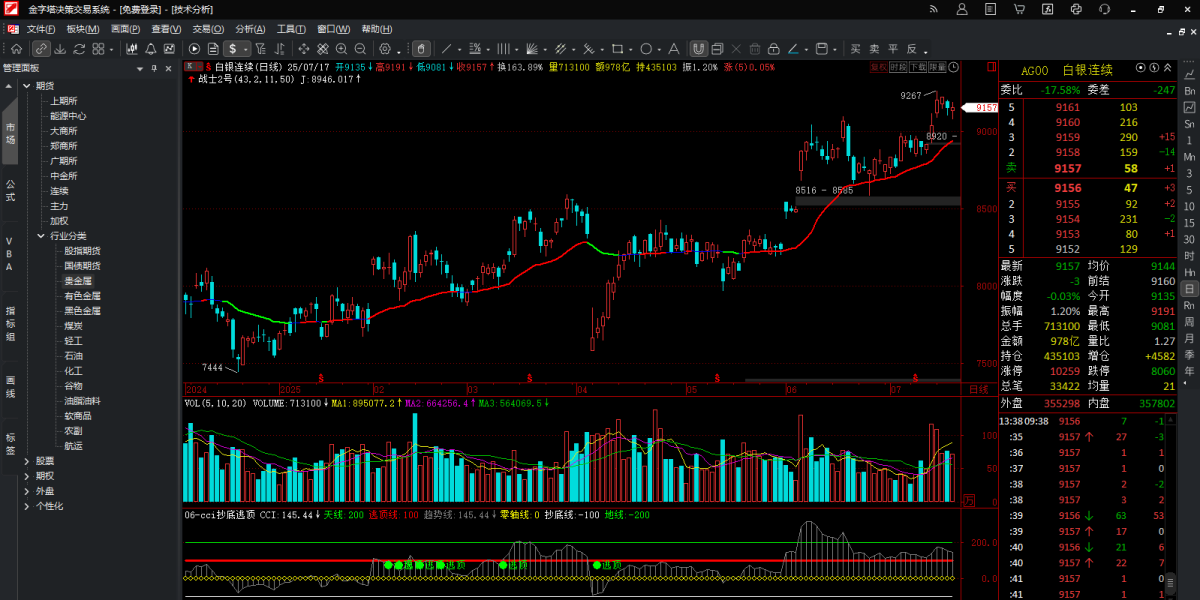Image resolution: width=1200 pixels, height=600 pixels.
Task: Toggle the magnet snap tool
Action: tap(700, 48)
